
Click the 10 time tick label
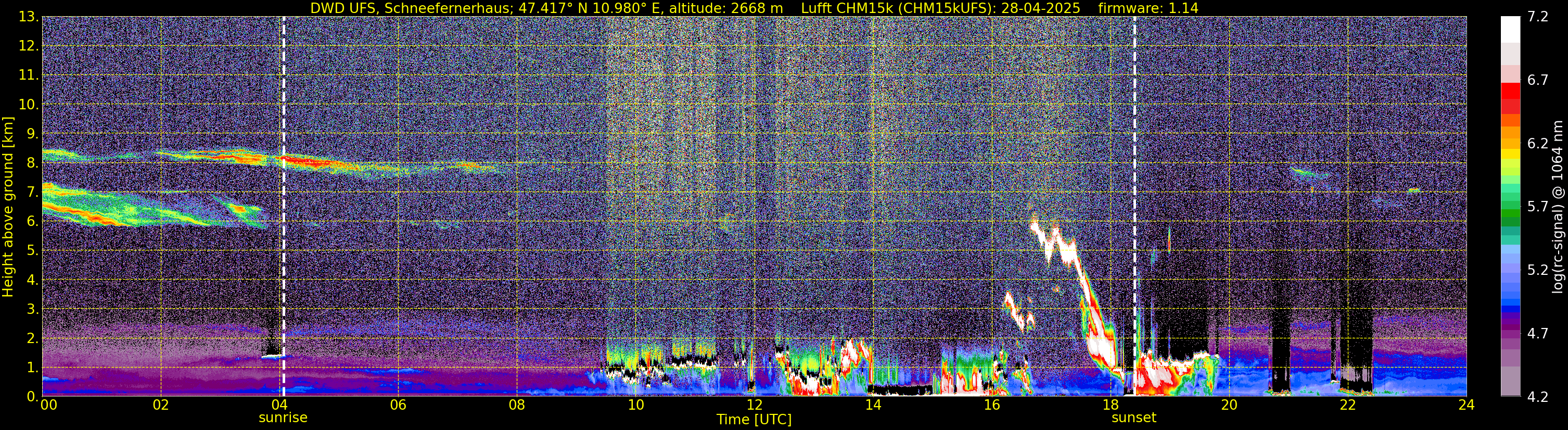[635, 404]
